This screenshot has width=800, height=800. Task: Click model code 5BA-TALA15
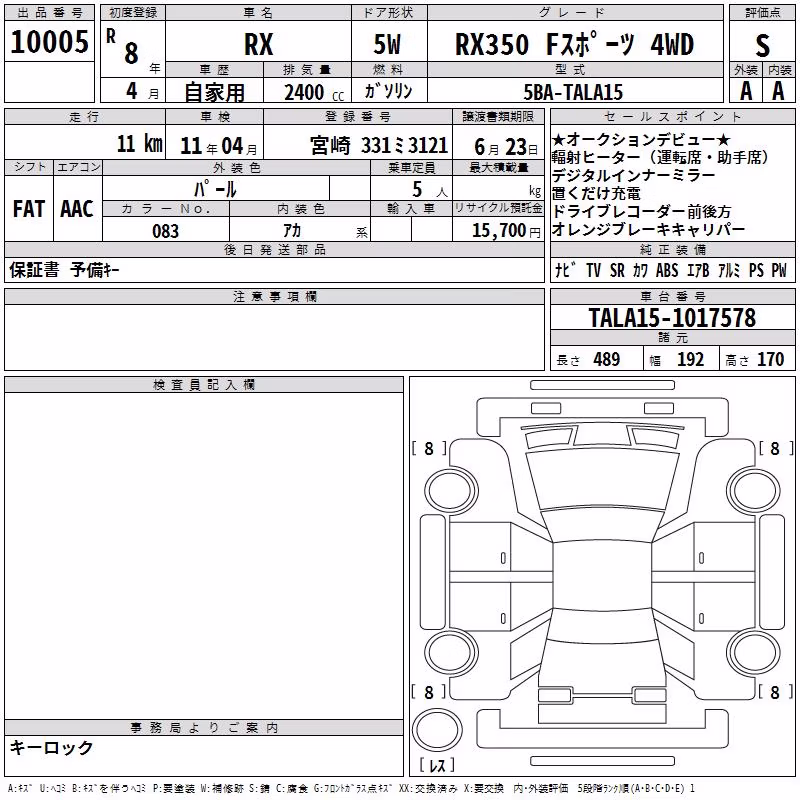(573, 92)
